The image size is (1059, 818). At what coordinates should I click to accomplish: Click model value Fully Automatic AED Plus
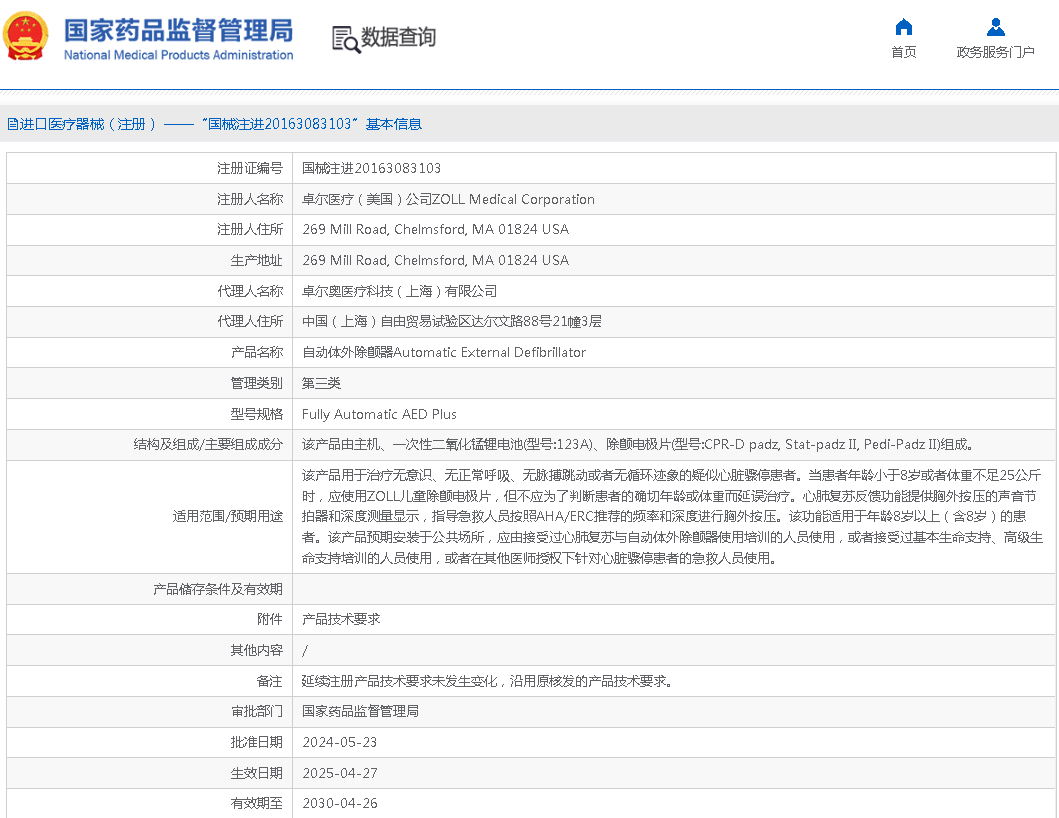click(379, 414)
